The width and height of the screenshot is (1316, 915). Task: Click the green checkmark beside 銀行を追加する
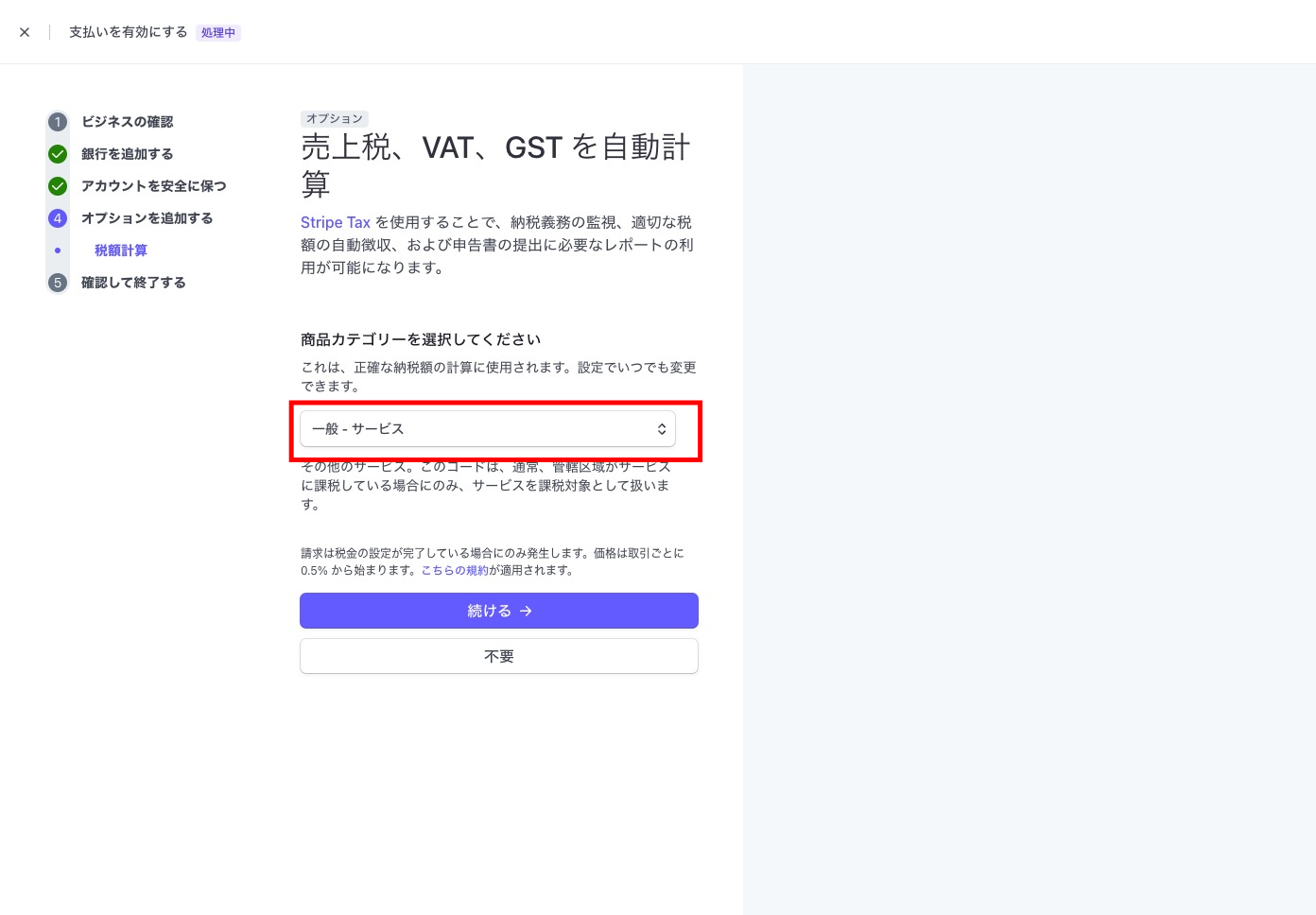click(x=58, y=154)
